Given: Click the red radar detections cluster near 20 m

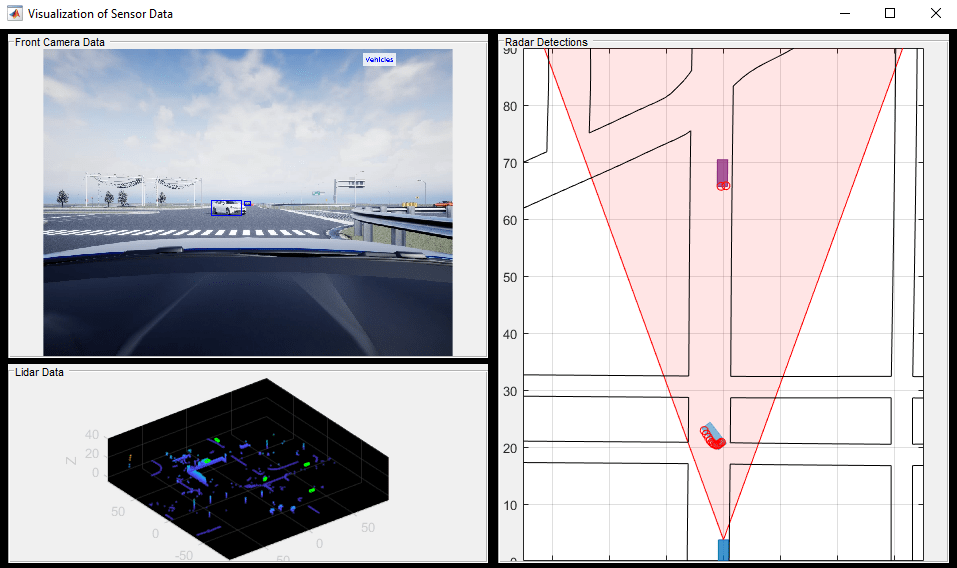Looking at the screenshot, I should coord(713,438).
